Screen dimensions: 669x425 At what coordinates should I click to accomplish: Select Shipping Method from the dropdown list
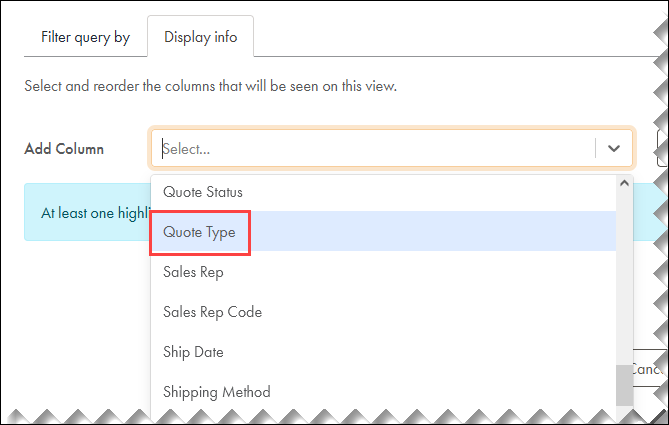pyautogui.click(x=216, y=392)
